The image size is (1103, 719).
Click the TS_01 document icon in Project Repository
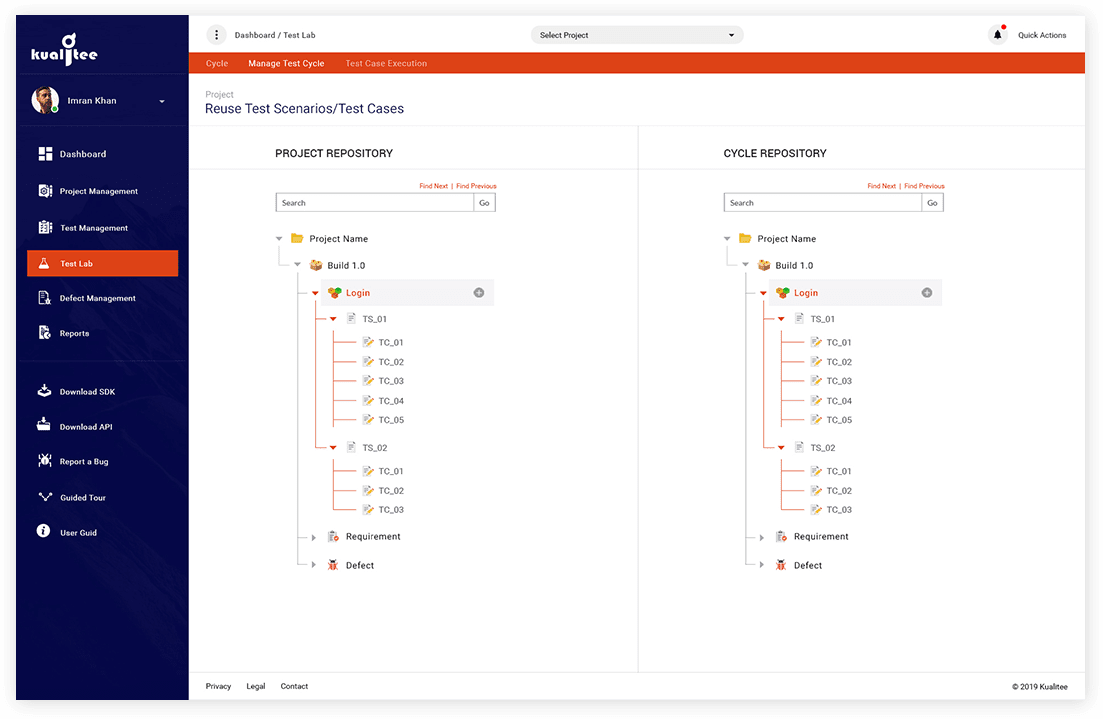[351, 319]
